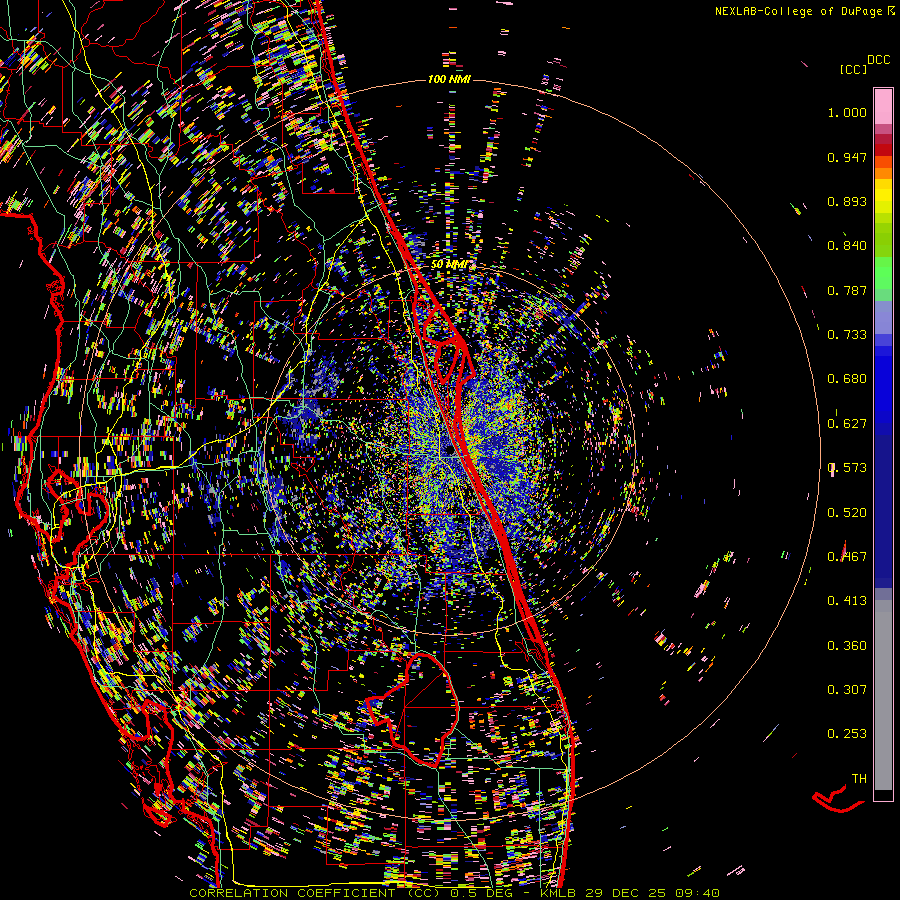Viewport: 900px width, 900px height.
Task: Click the 0.627 scale value
Action: tap(847, 424)
